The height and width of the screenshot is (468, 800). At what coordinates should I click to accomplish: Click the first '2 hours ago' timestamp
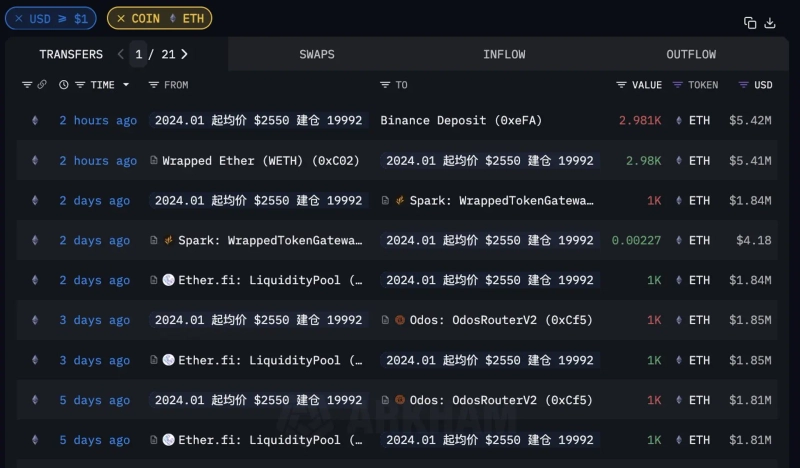point(98,121)
